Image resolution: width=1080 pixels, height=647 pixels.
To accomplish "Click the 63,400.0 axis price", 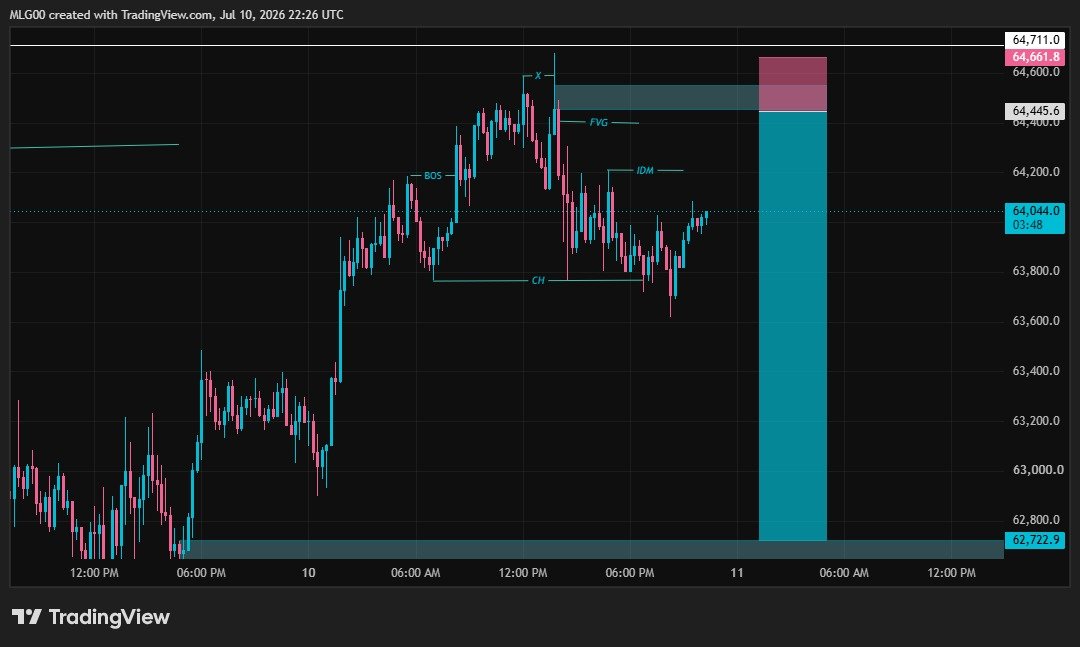I will coord(1035,371).
